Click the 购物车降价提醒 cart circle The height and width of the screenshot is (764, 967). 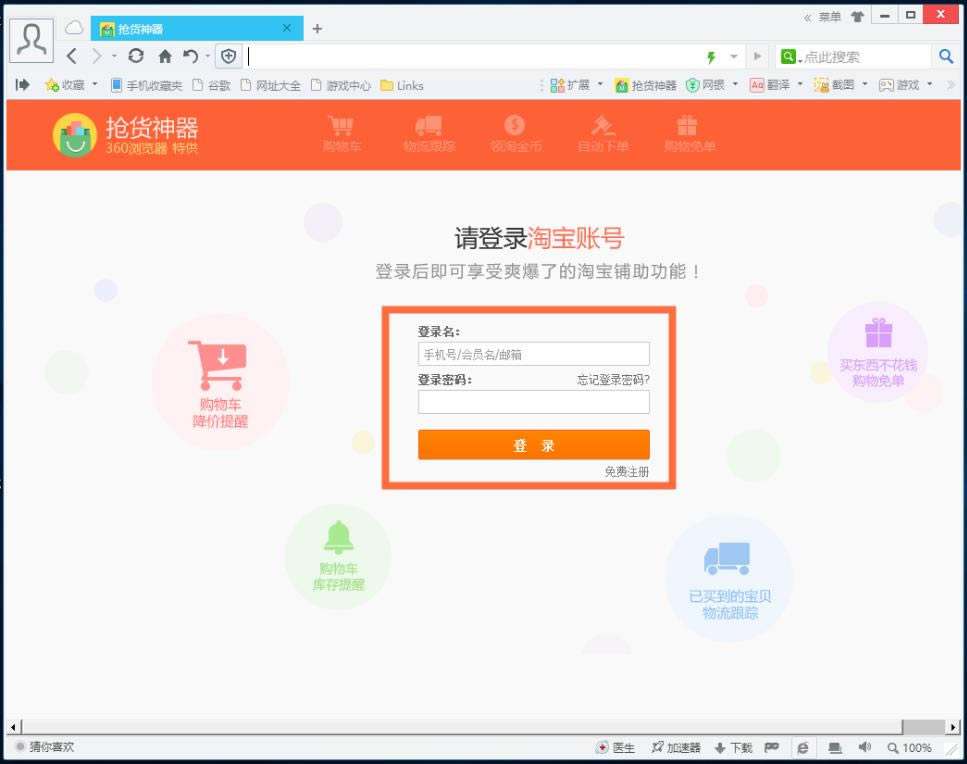[x=220, y=381]
